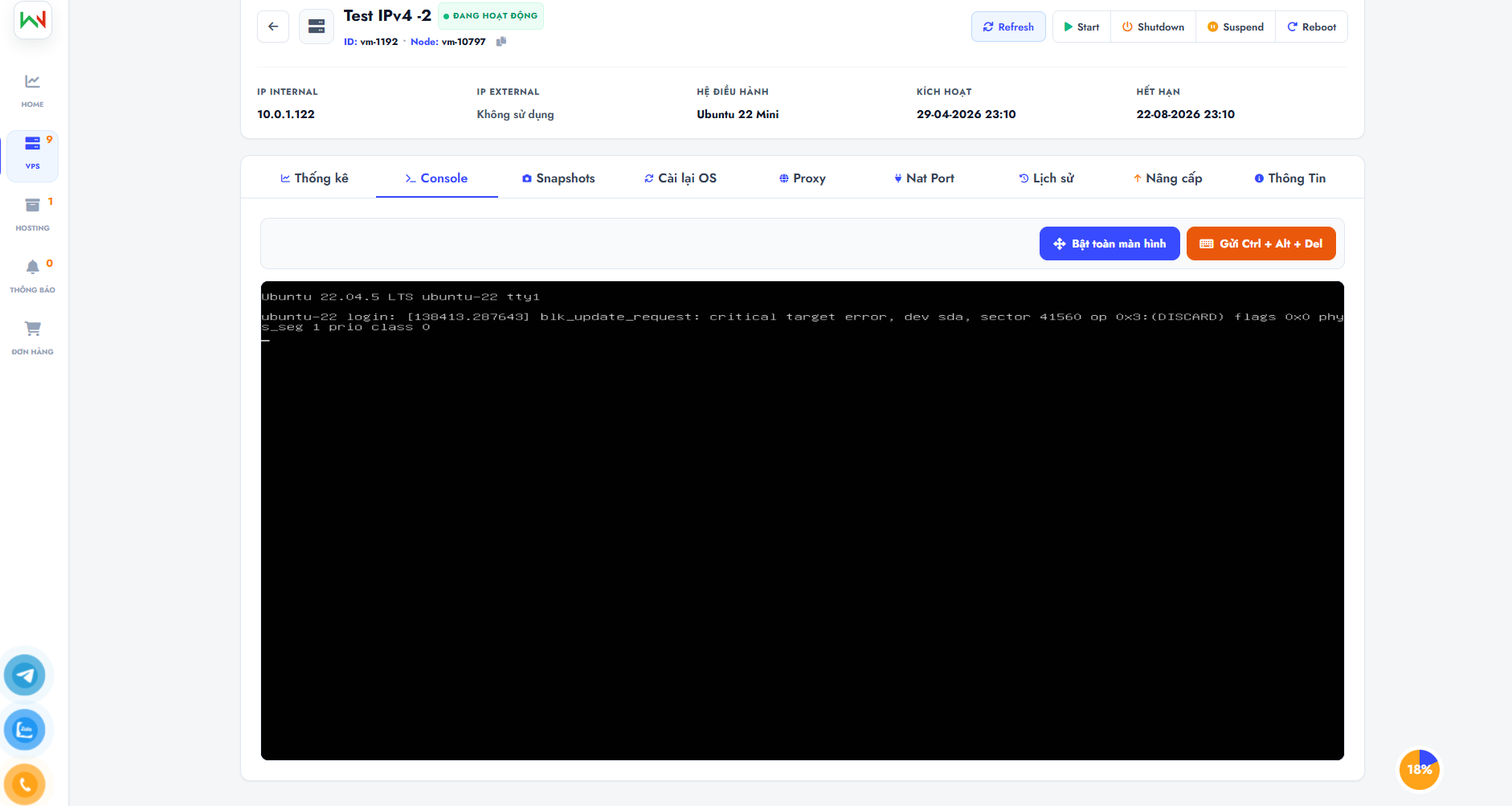Open the Nat Port tab
Screen dimensions: 1512x806
[x=925, y=178]
